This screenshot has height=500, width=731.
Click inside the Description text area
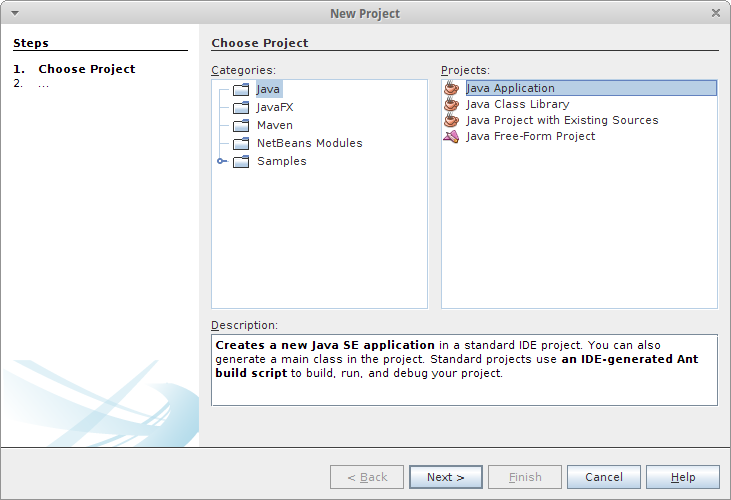464,370
